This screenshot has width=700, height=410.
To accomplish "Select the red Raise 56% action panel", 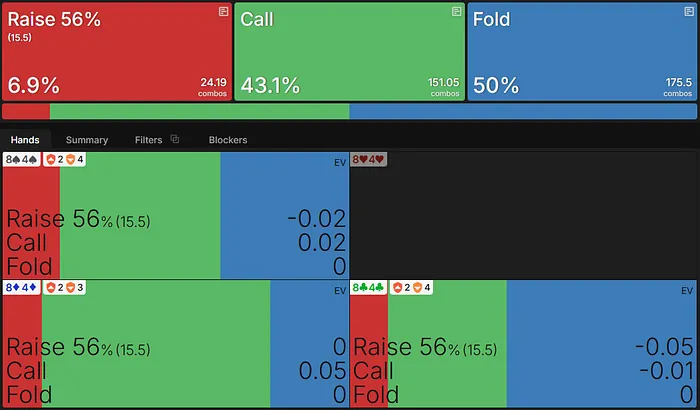I will [116, 50].
